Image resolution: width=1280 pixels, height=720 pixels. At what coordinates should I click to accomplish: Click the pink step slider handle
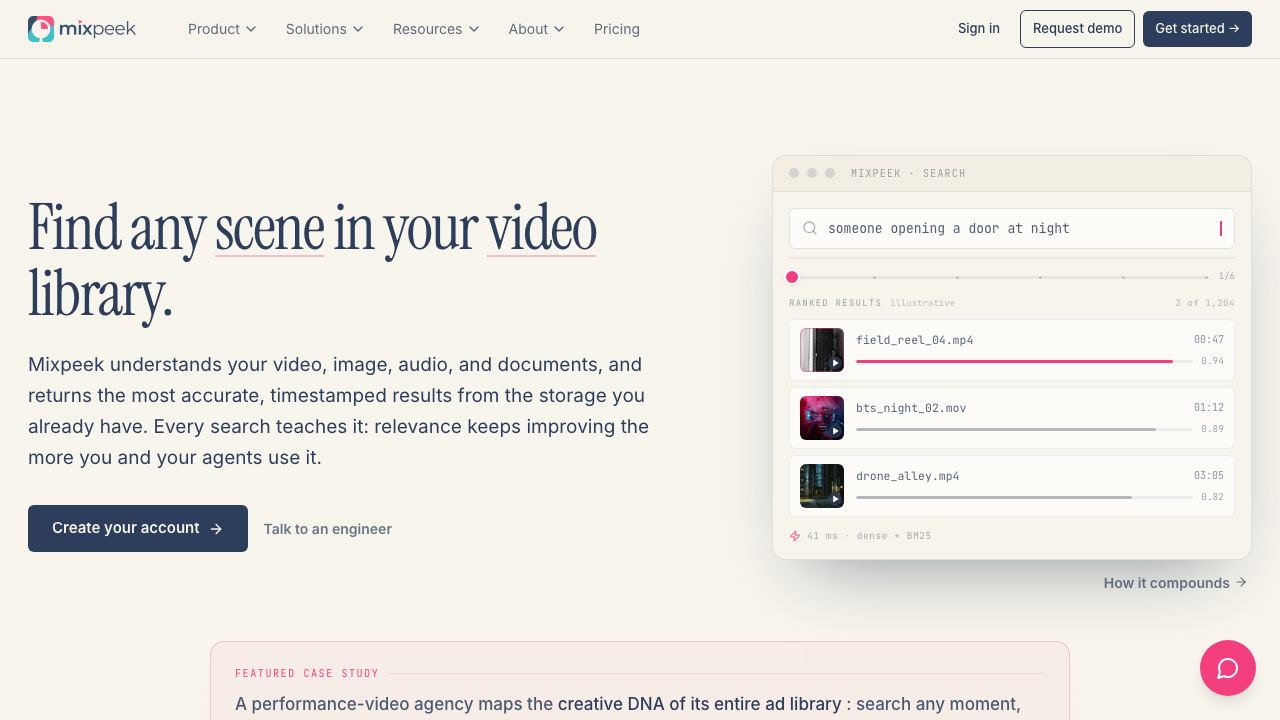pyautogui.click(x=792, y=277)
